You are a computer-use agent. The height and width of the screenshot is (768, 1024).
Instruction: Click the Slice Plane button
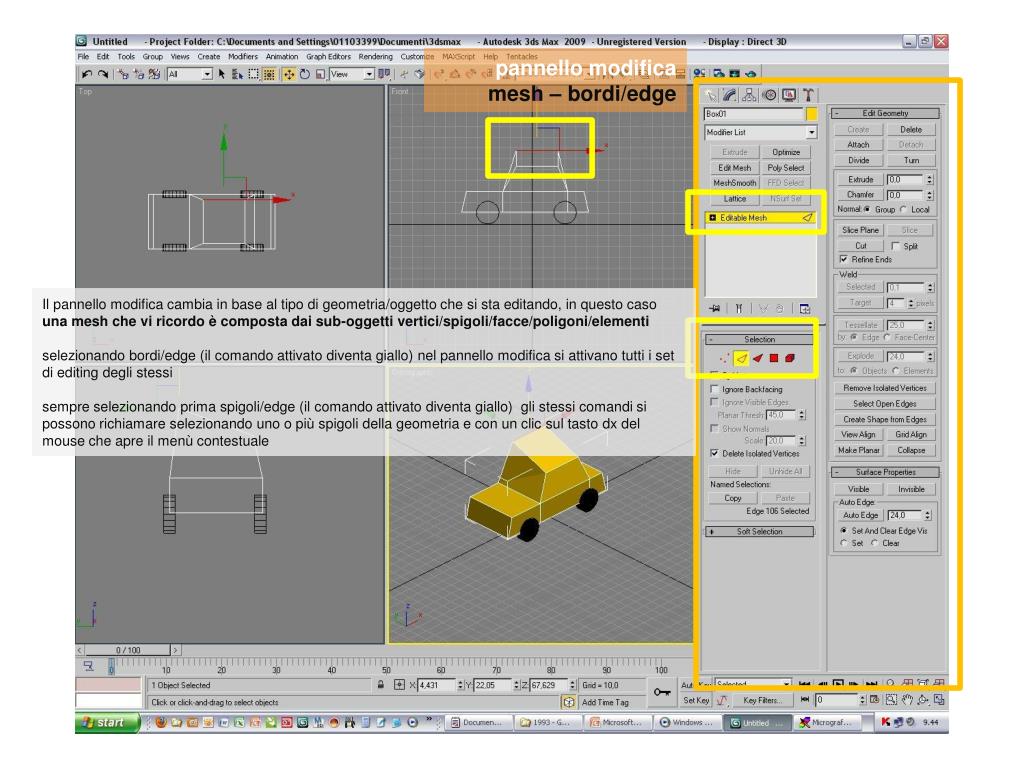click(x=860, y=231)
